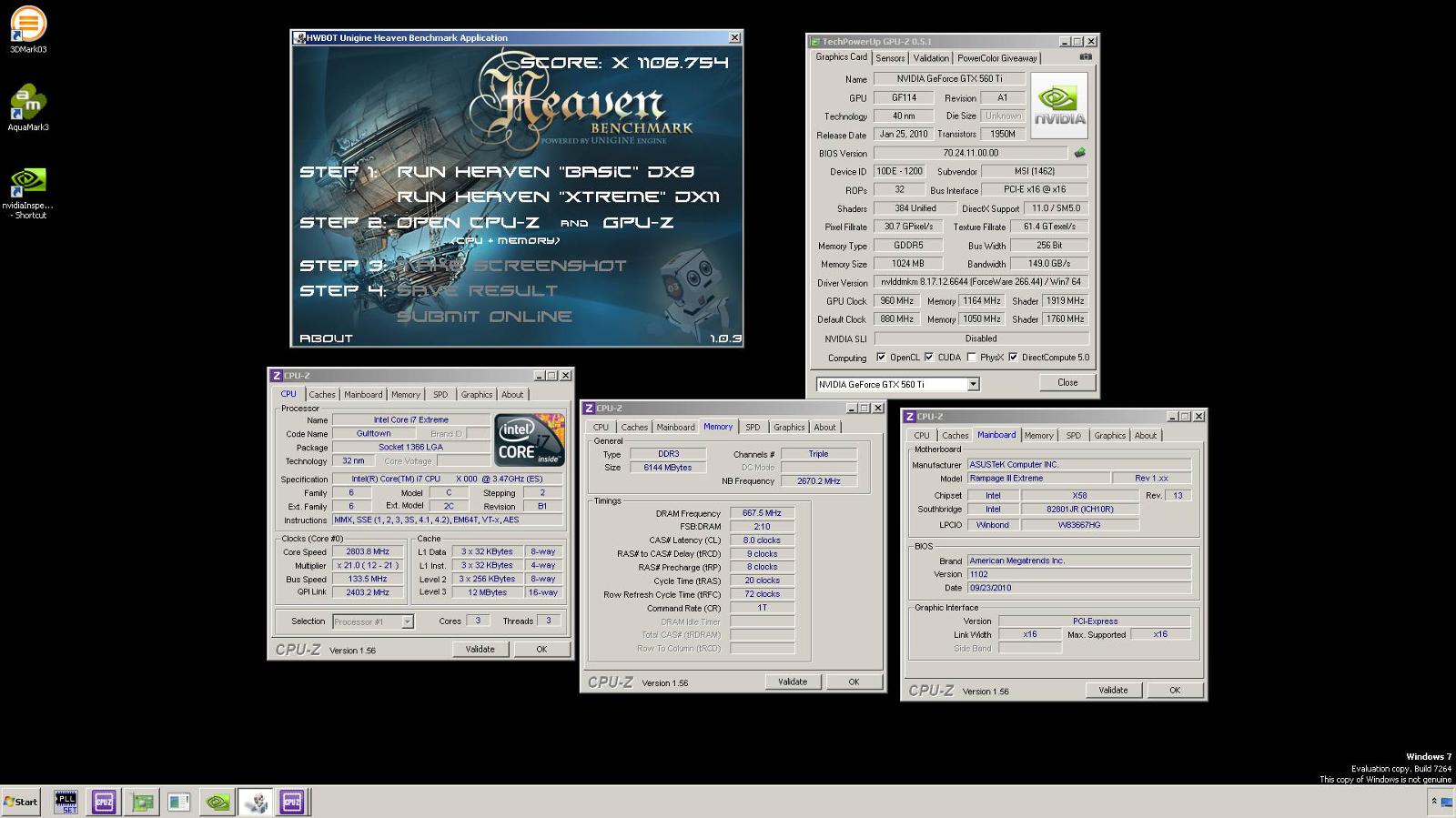Switch to the Sensors tab in GPU-Z
Viewport: 1456px width, 818px height.
click(890, 57)
